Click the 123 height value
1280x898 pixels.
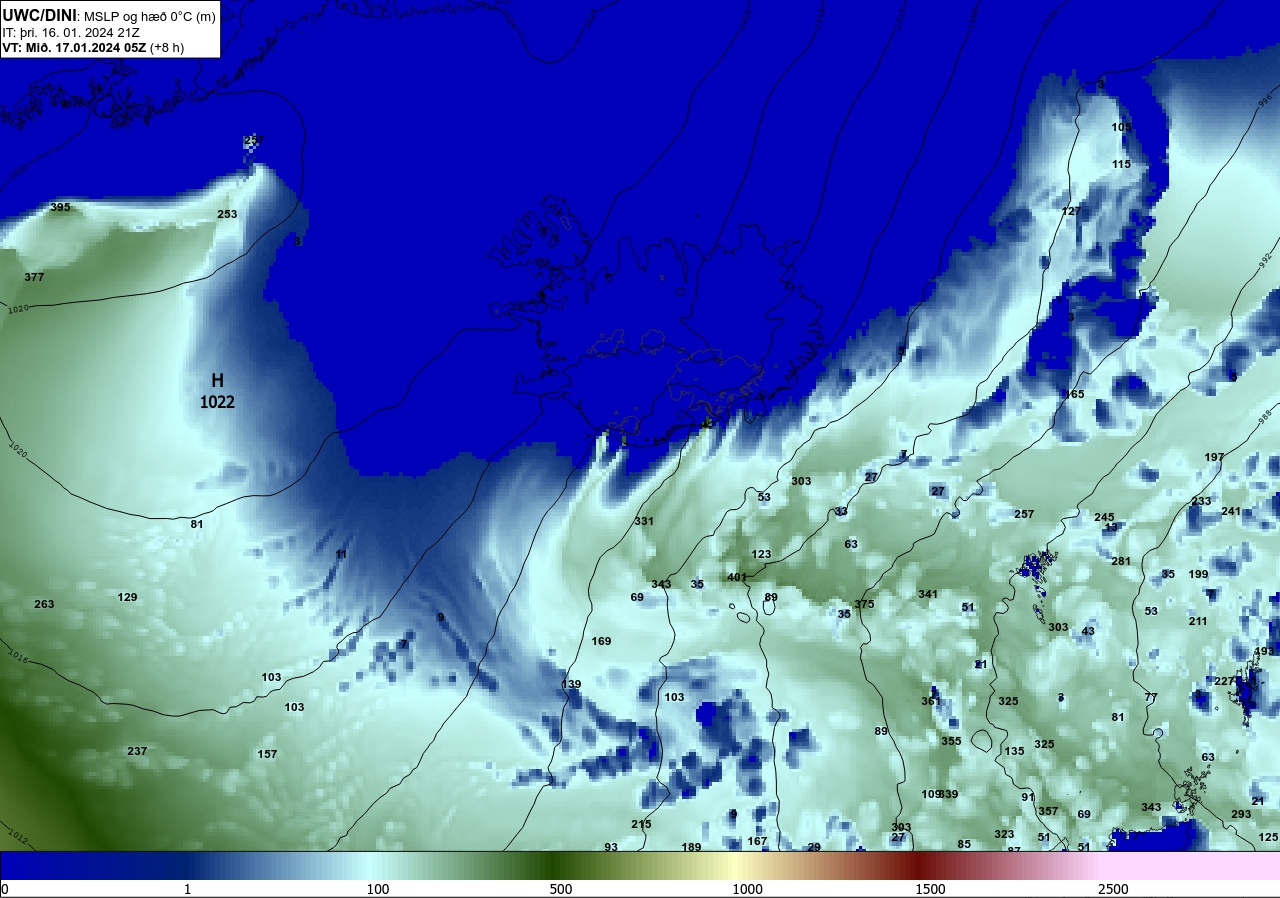click(761, 554)
